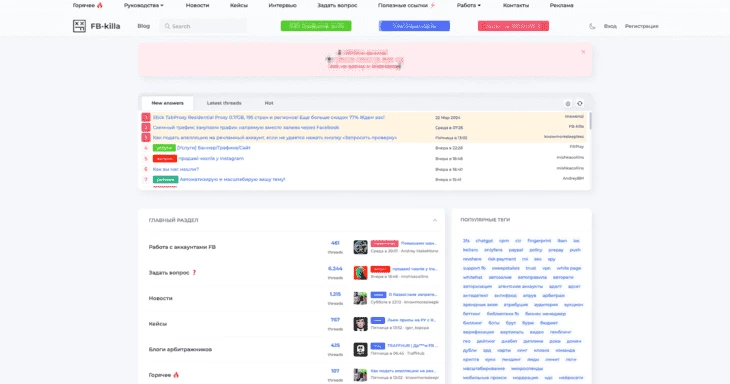This screenshot has width=730, height=384.
Task: Click the Регистрация link
Action: point(642,27)
